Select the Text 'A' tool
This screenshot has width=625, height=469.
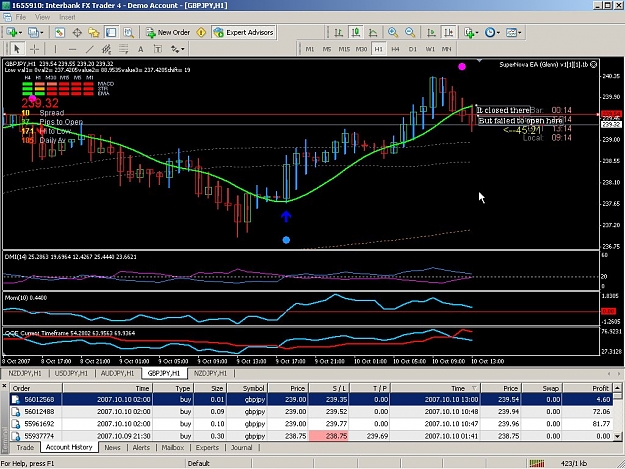(140, 49)
